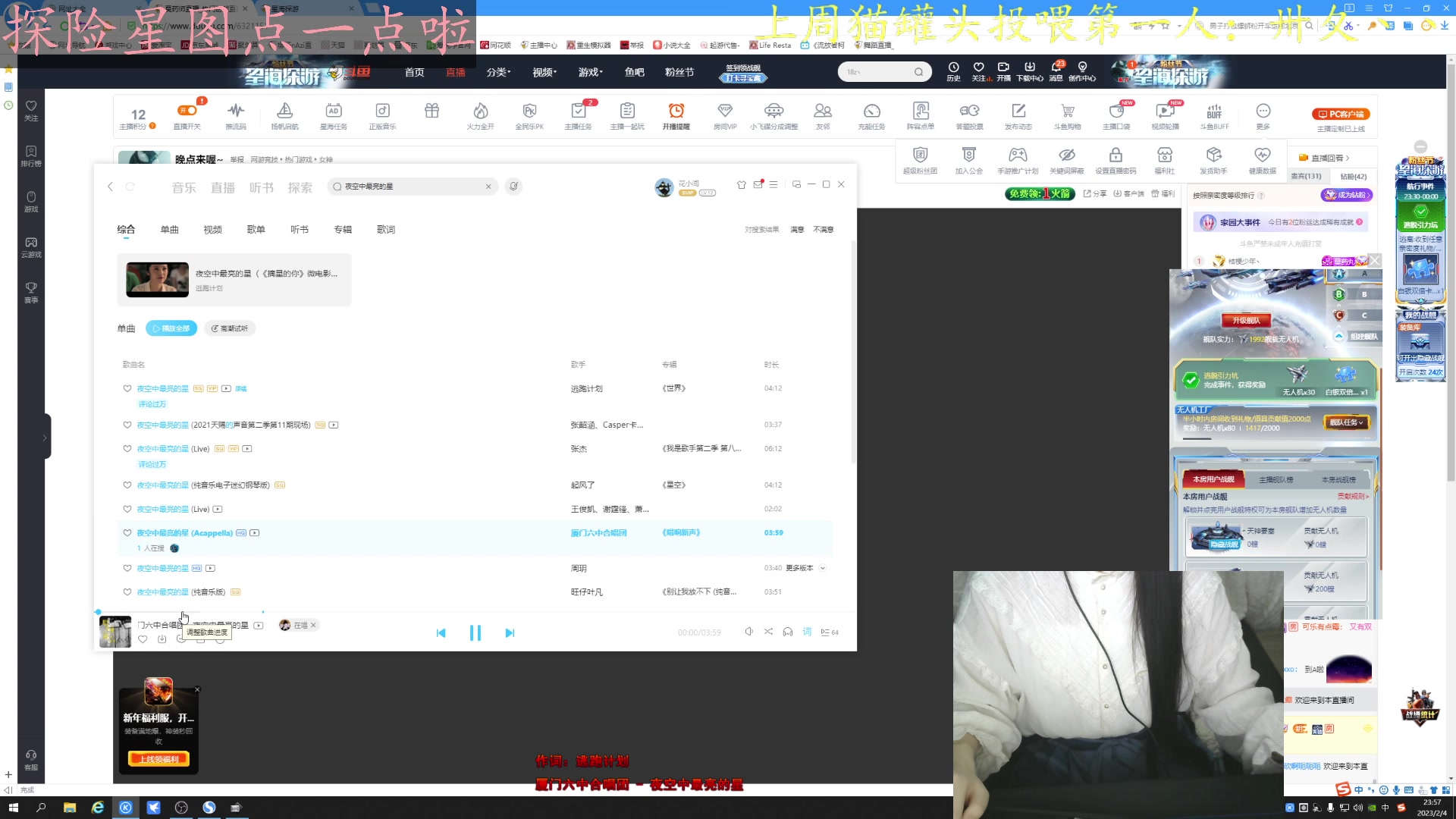Open the 开播提醒 alarm clock icon

click(x=676, y=115)
